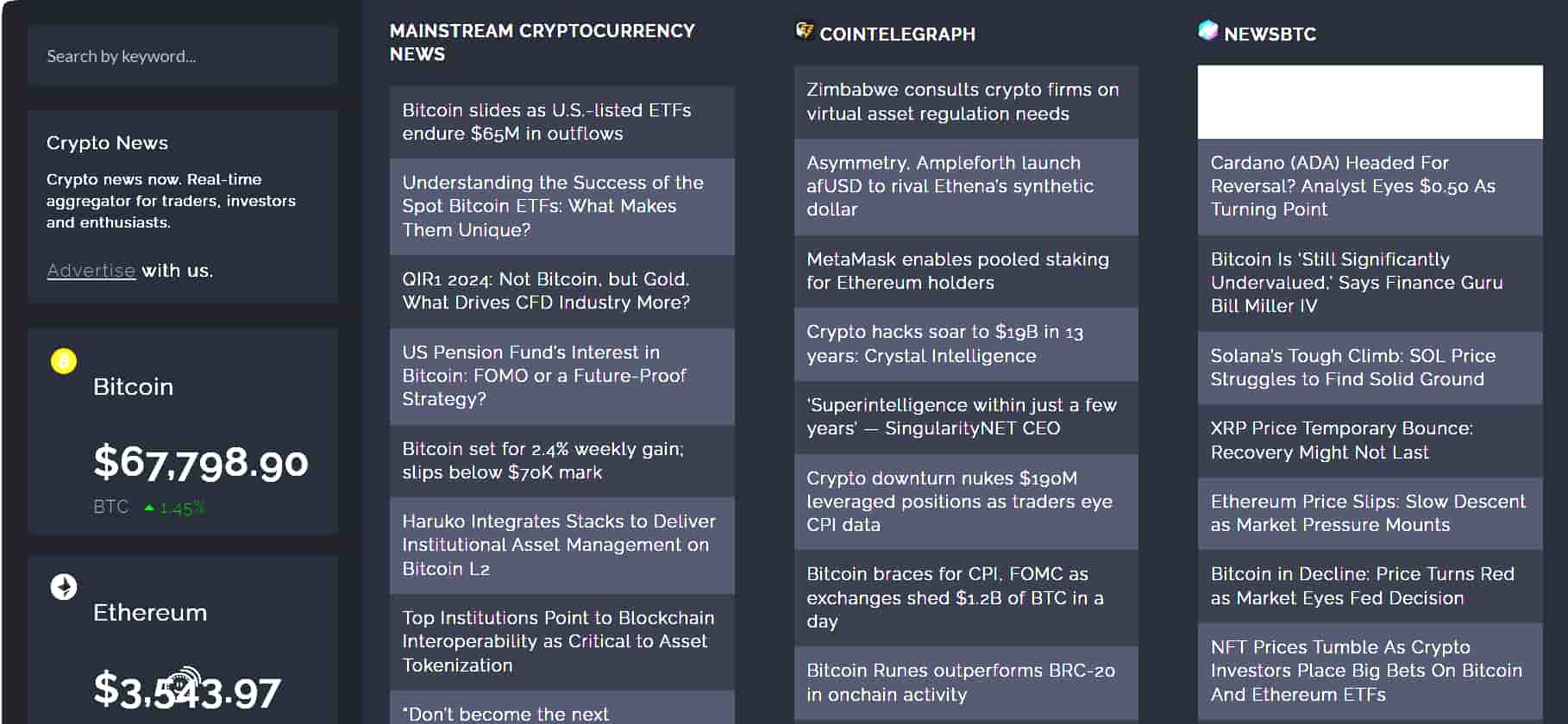View Solana's Tough Climb SOL Price story
Screen dimensions: 1568x724
pyautogui.click(x=1370, y=368)
